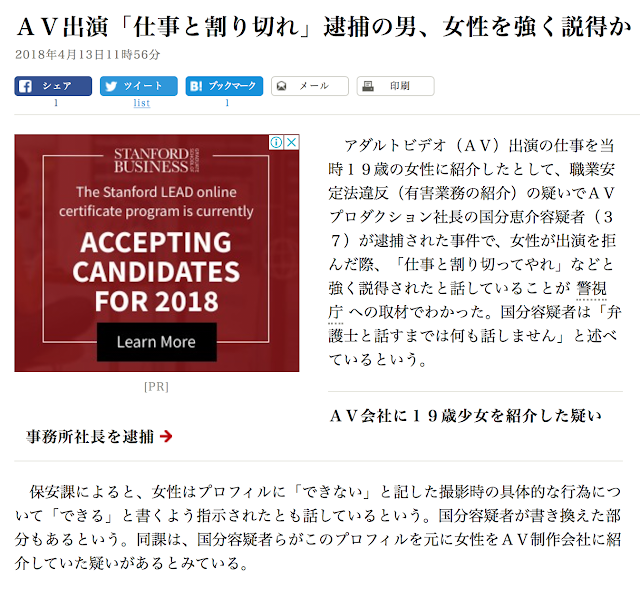Send article with メール button
This screenshot has width=640, height=589.
coord(310,86)
